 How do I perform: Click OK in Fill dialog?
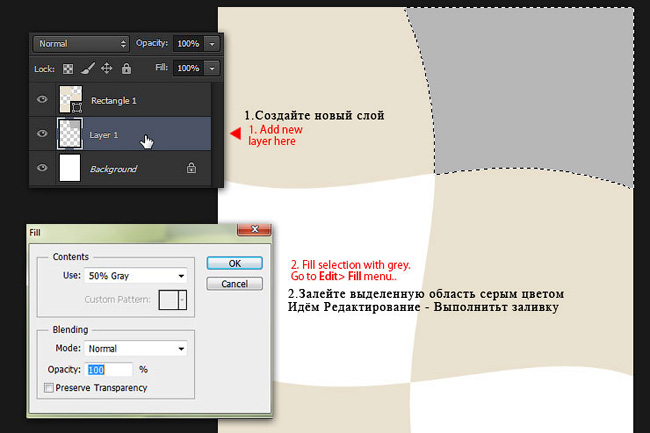coord(235,263)
